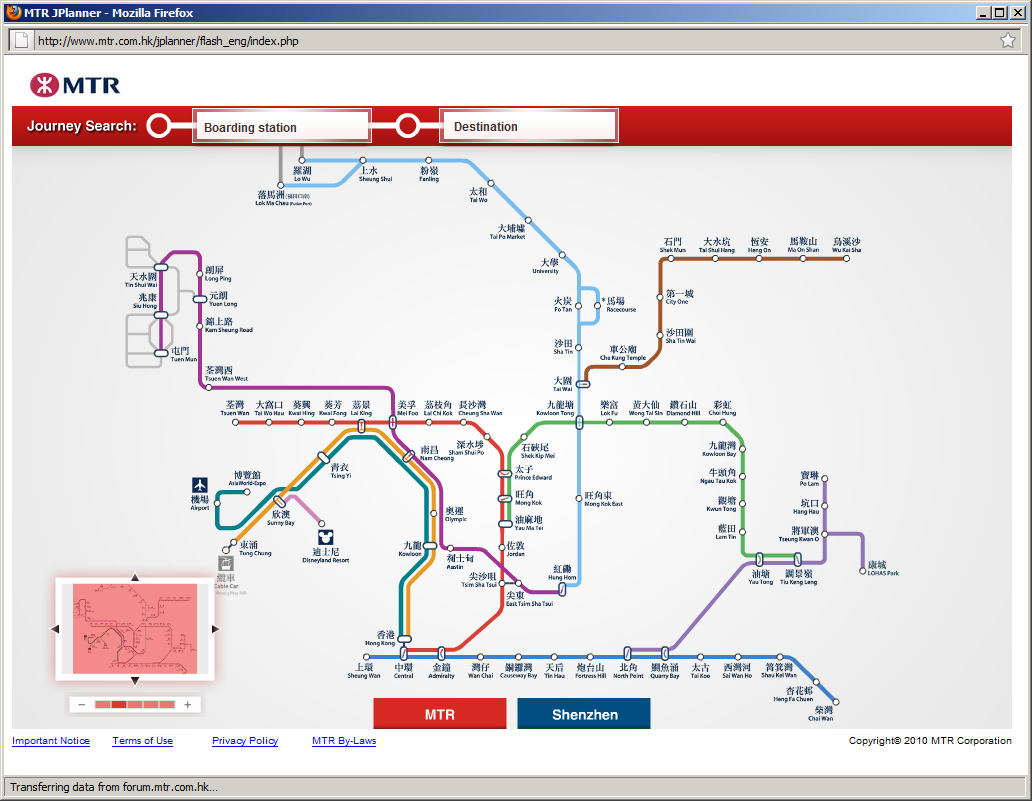Image resolution: width=1032 pixels, height=801 pixels.
Task: Switch to the Shenzhen map tab
Action: (x=584, y=714)
